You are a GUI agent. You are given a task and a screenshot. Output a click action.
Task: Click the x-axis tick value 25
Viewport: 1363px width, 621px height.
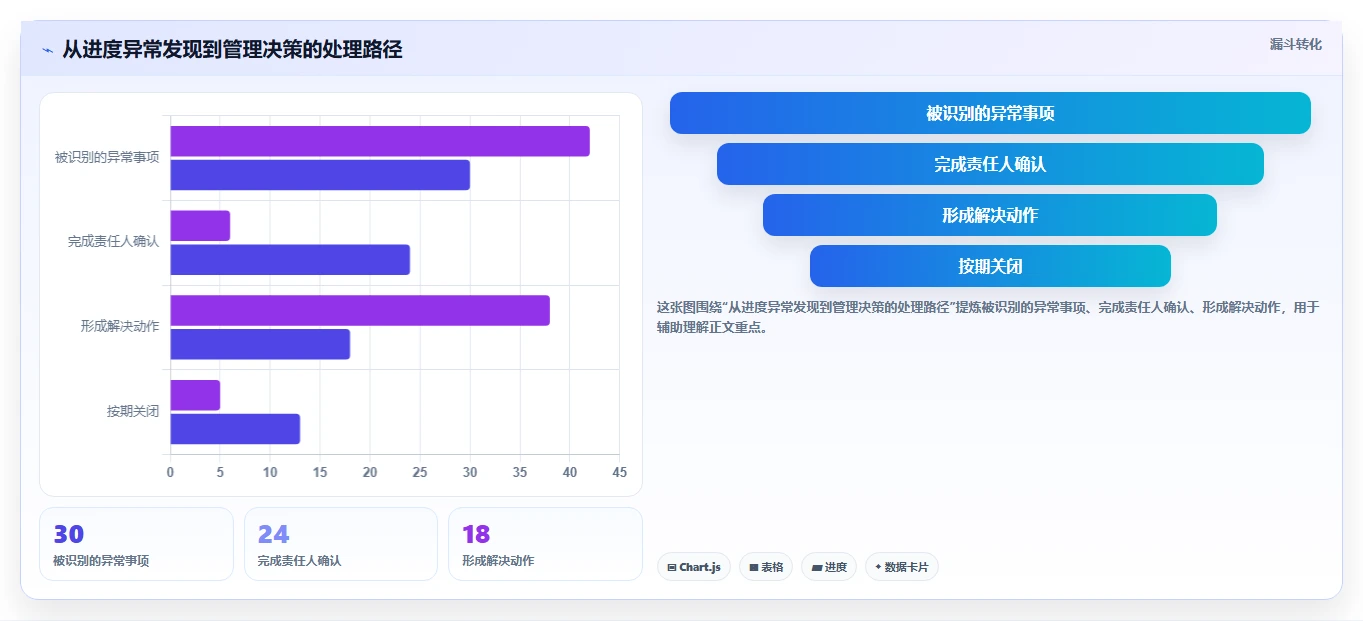[x=420, y=472]
